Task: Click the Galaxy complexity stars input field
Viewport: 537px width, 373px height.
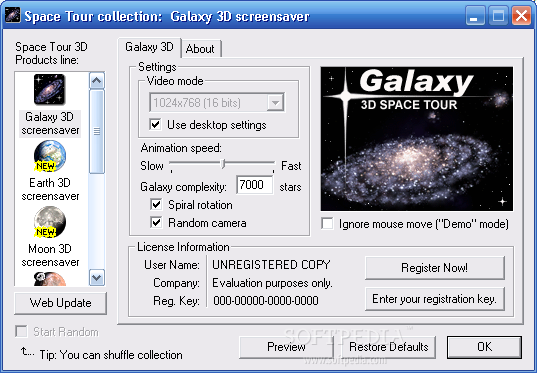Action: pyautogui.click(x=254, y=185)
